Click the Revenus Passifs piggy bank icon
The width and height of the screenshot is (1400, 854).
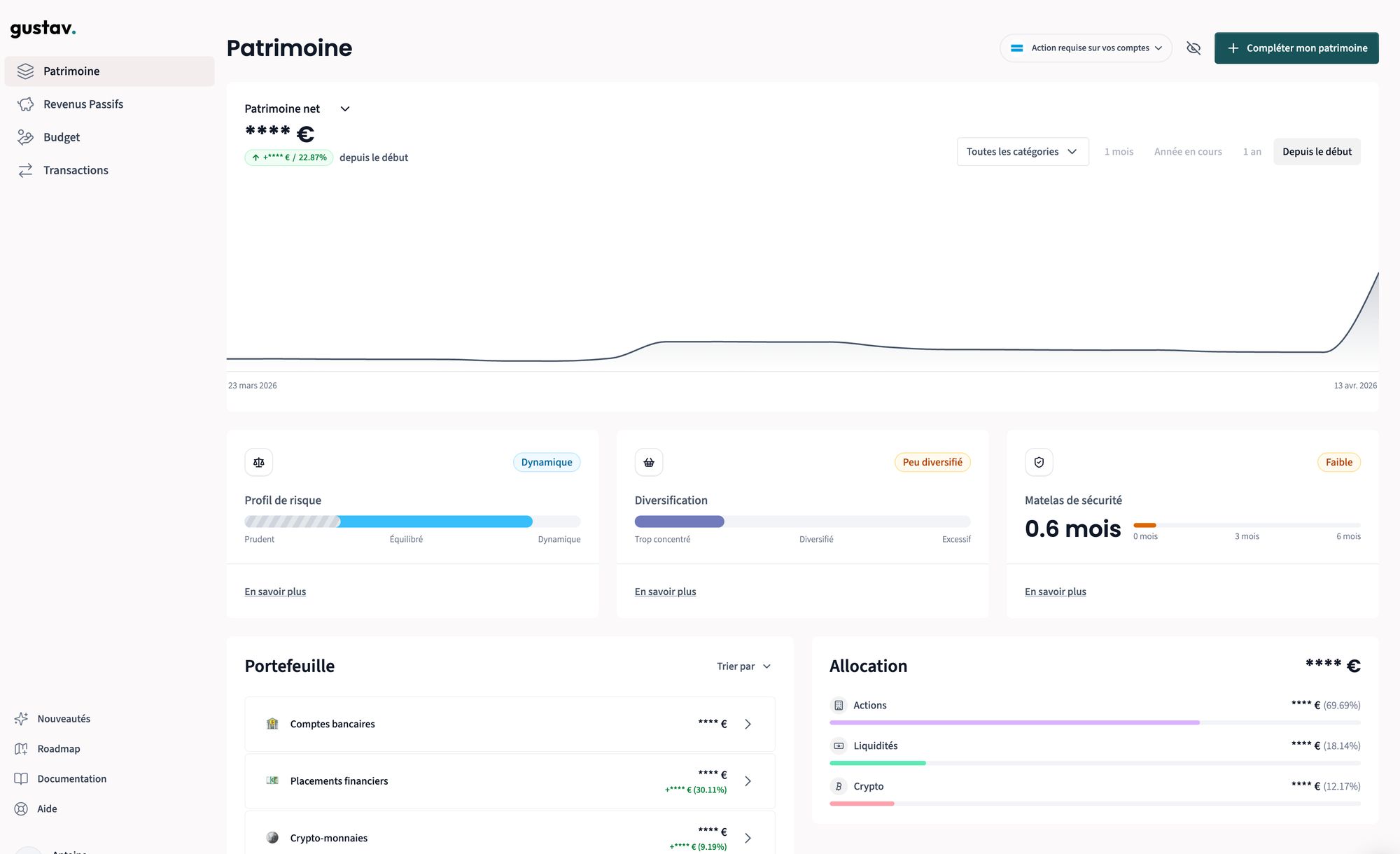(x=25, y=104)
